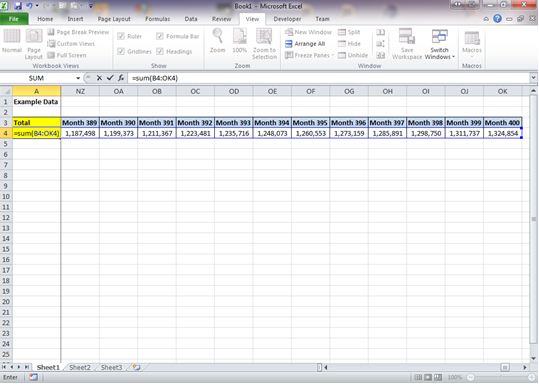Screen dimensions: 539x387
Task: Select row header 4
Action: [6, 133]
